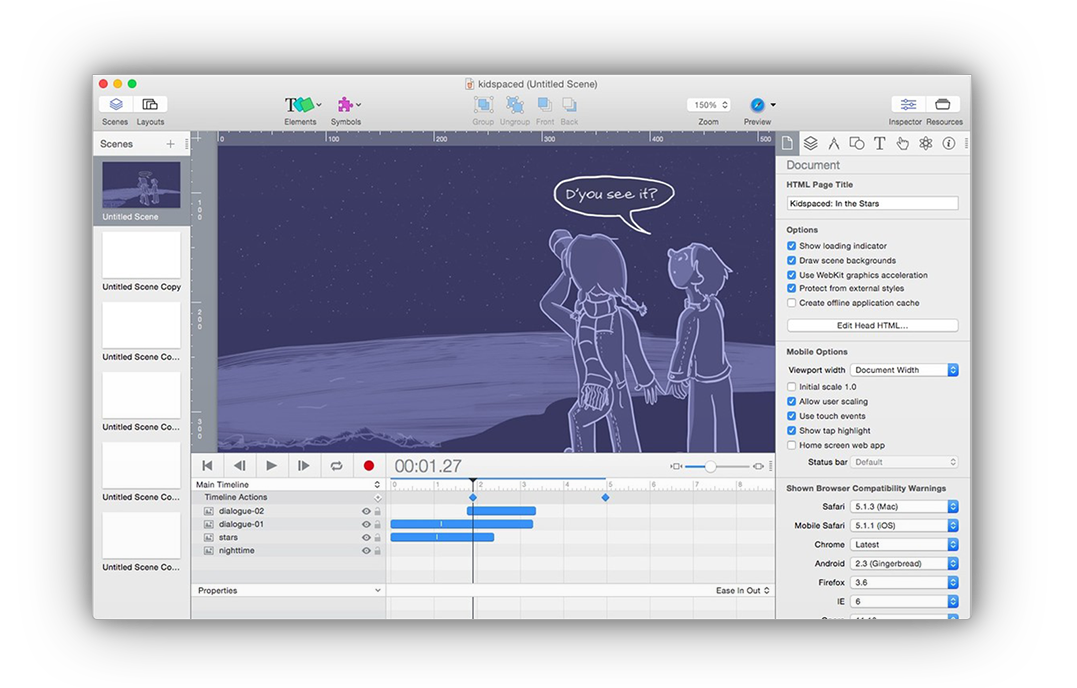Switch to Element inspector tab

(857, 143)
